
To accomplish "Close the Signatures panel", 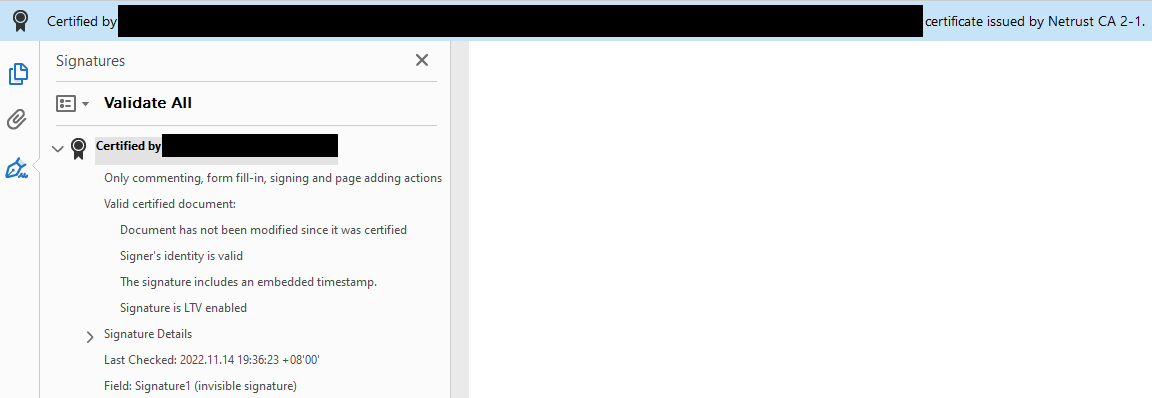I will [x=422, y=60].
